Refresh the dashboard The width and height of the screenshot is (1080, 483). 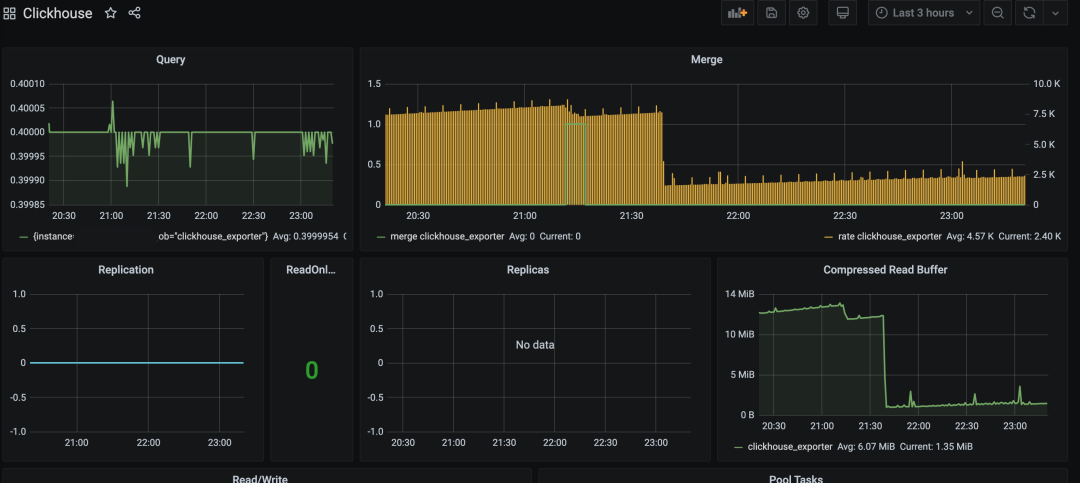click(1029, 13)
